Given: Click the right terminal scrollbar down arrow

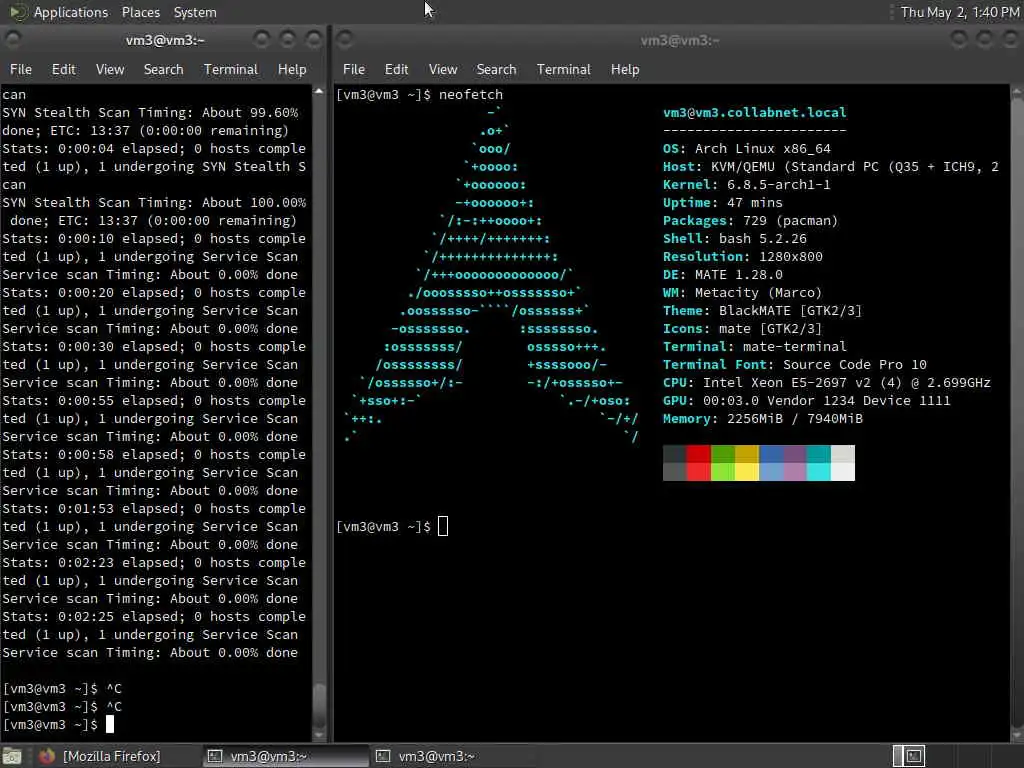Looking at the screenshot, I should [x=1017, y=735].
